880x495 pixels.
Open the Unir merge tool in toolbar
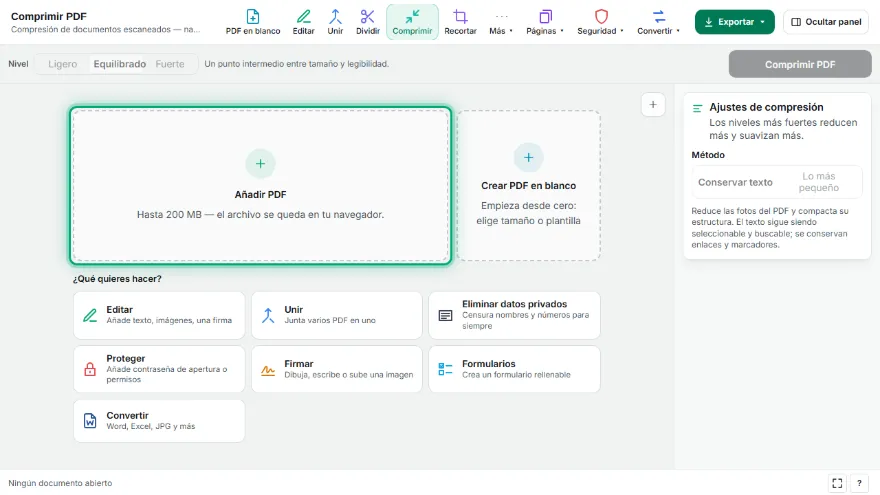335,22
